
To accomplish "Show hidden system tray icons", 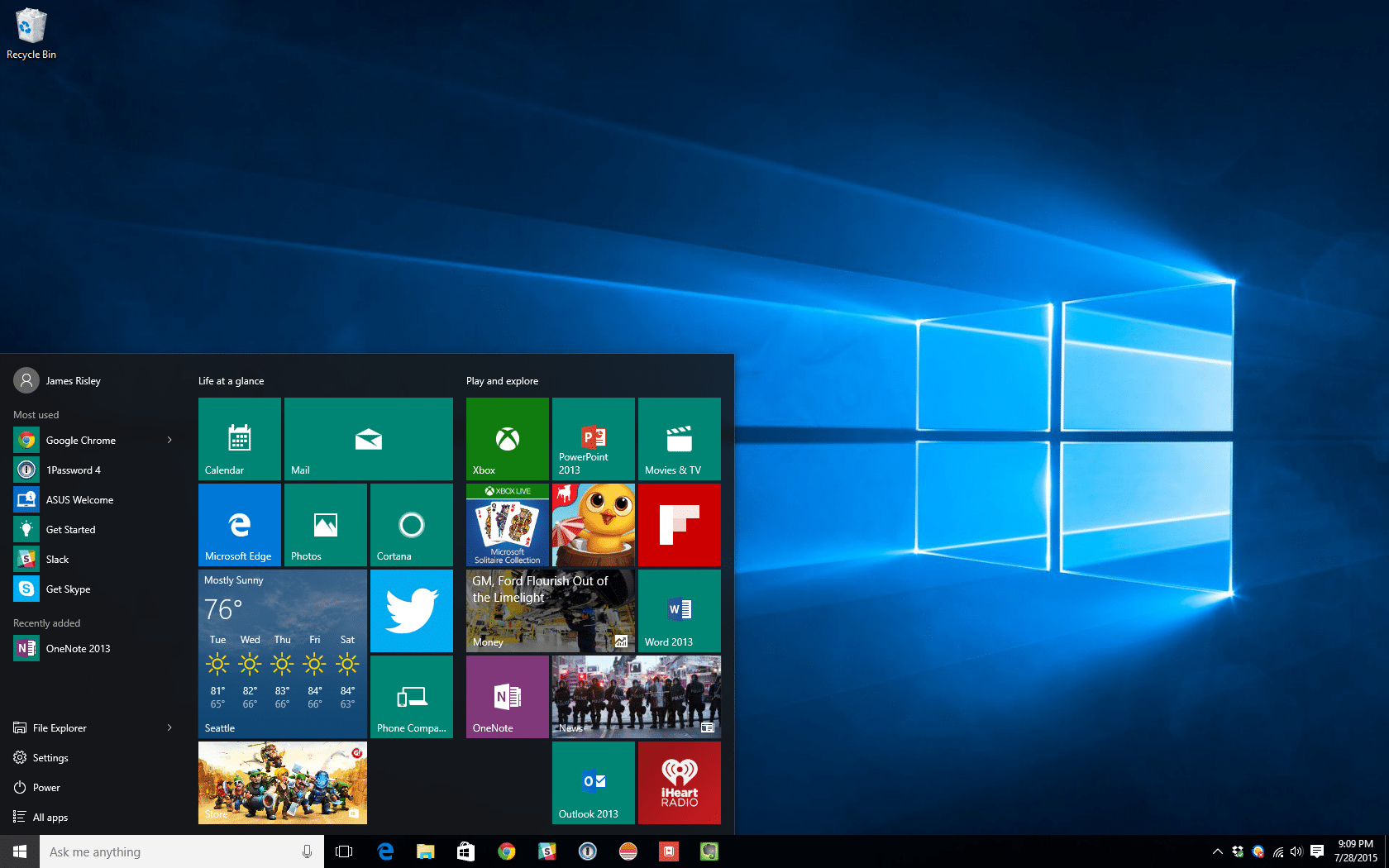I will (x=1217, y=851).
